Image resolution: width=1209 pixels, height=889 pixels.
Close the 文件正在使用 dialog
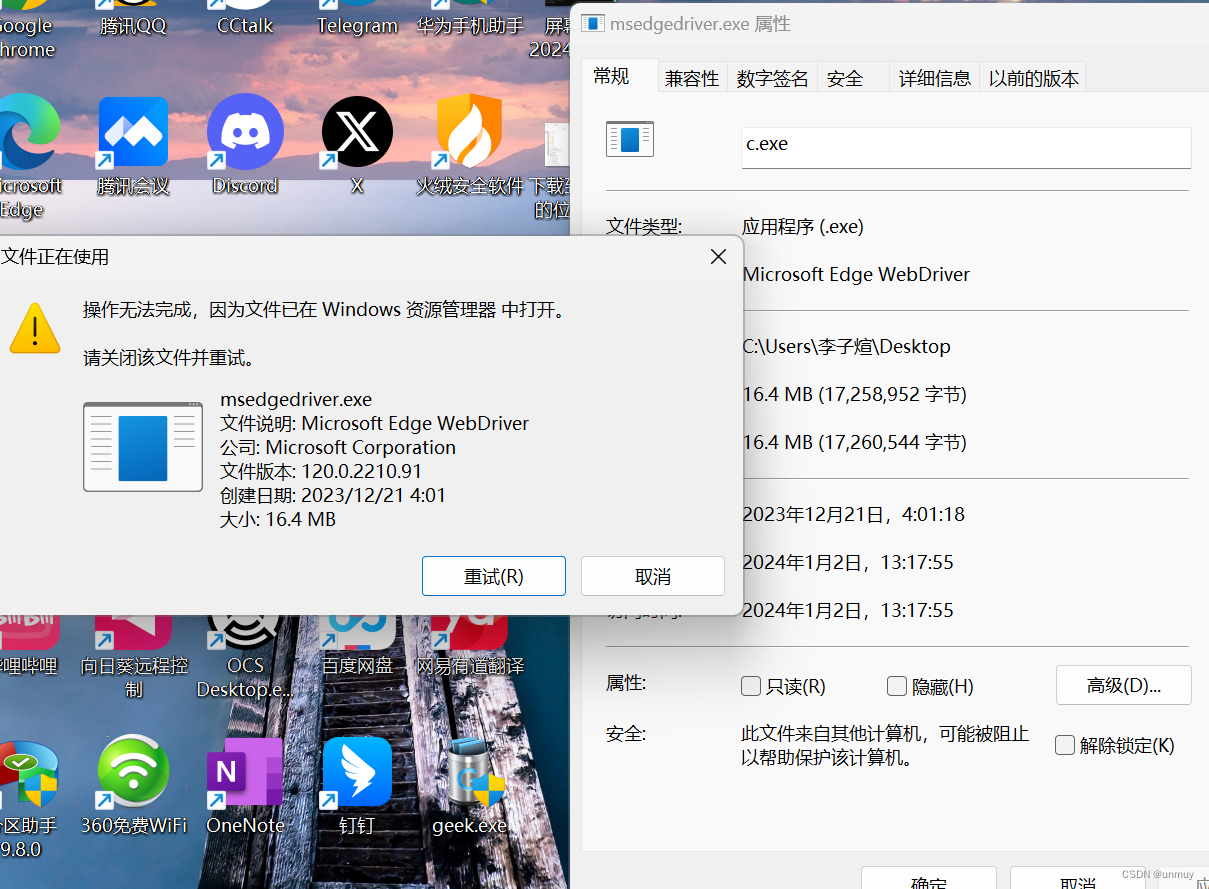(718, 257)
